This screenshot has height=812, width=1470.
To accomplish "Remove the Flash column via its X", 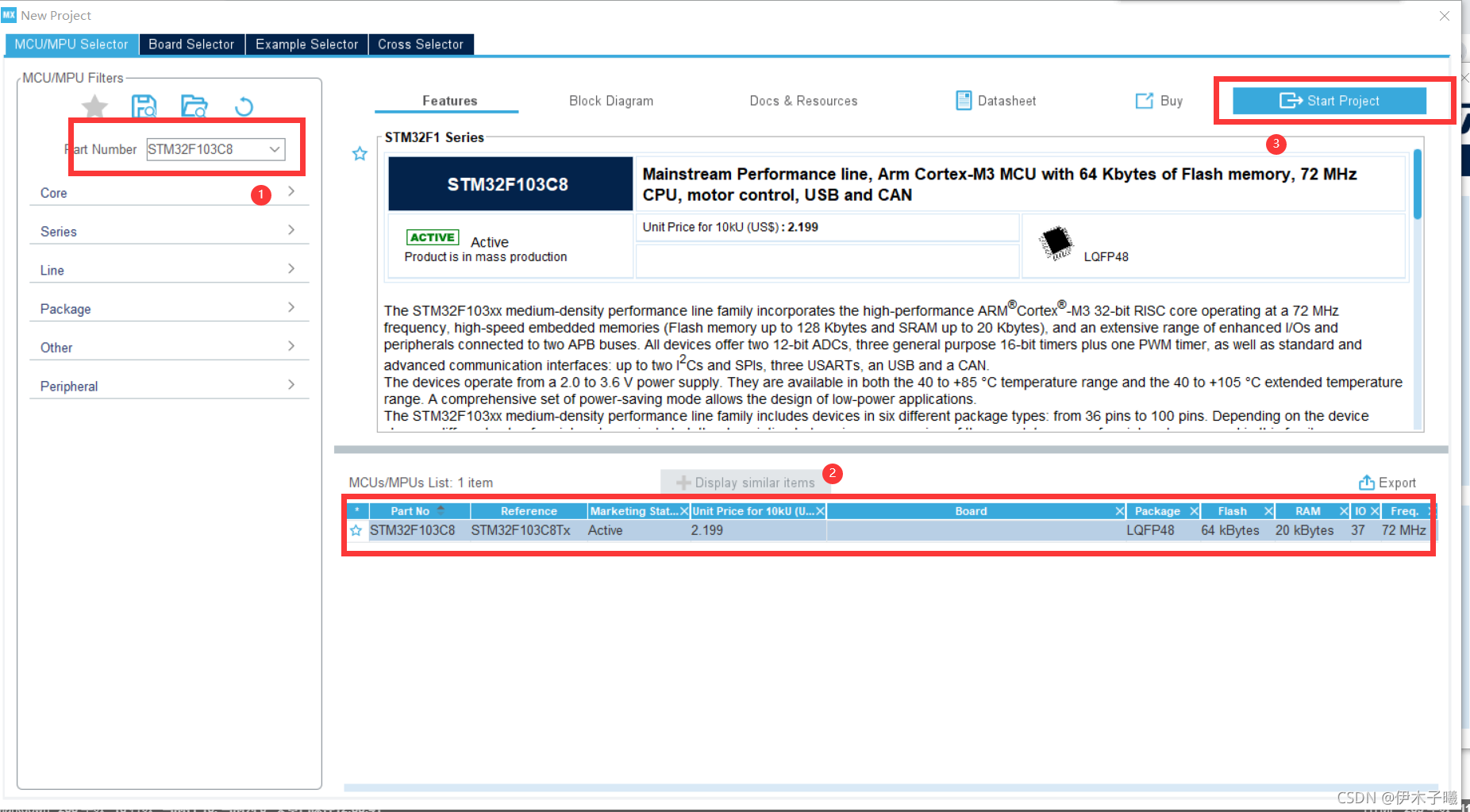I will (x=1268, y=511).
